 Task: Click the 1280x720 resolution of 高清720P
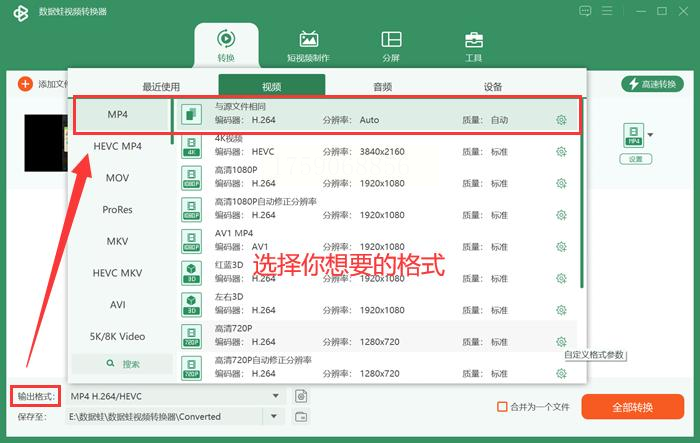coord(379,342)
